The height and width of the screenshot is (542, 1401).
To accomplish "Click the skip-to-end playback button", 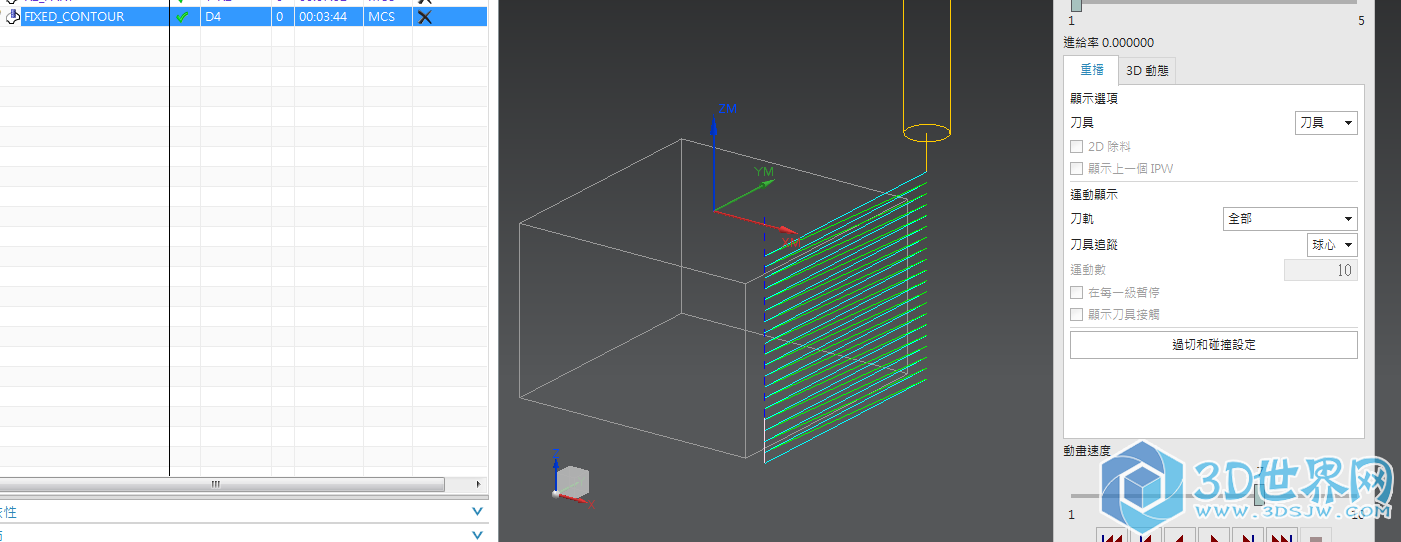I will [1283, 535].
